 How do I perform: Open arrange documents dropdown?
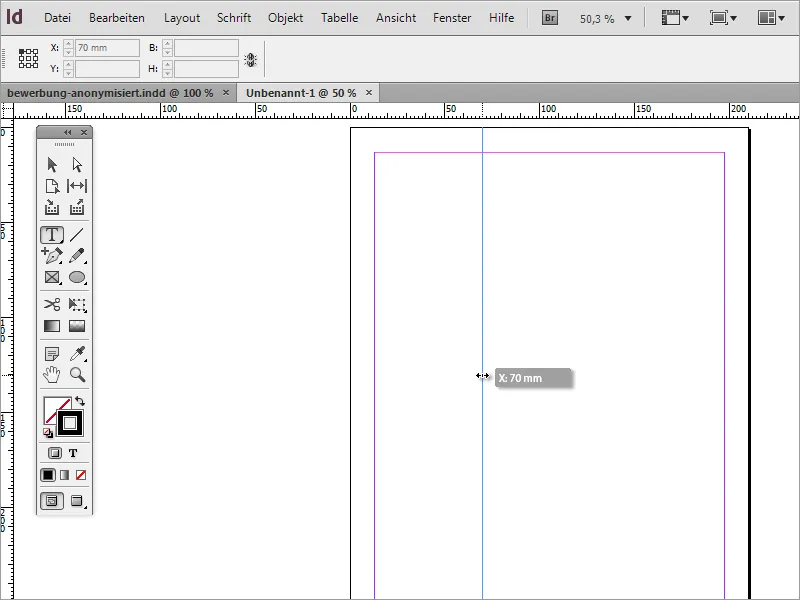tap(771, 18)
